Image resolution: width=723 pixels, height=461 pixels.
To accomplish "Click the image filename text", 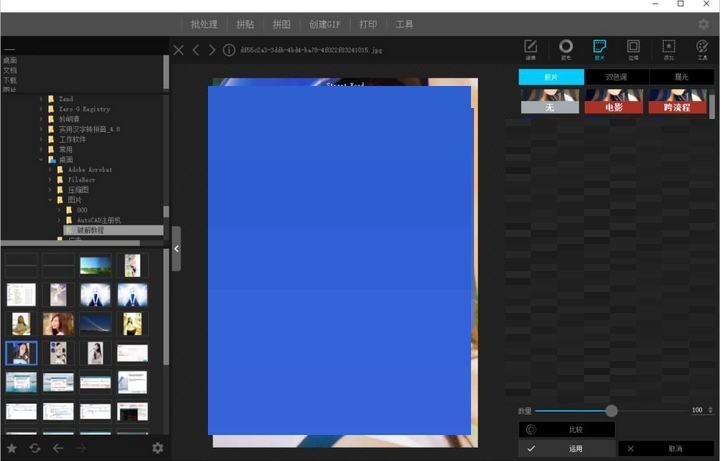I will coord(311,50).
